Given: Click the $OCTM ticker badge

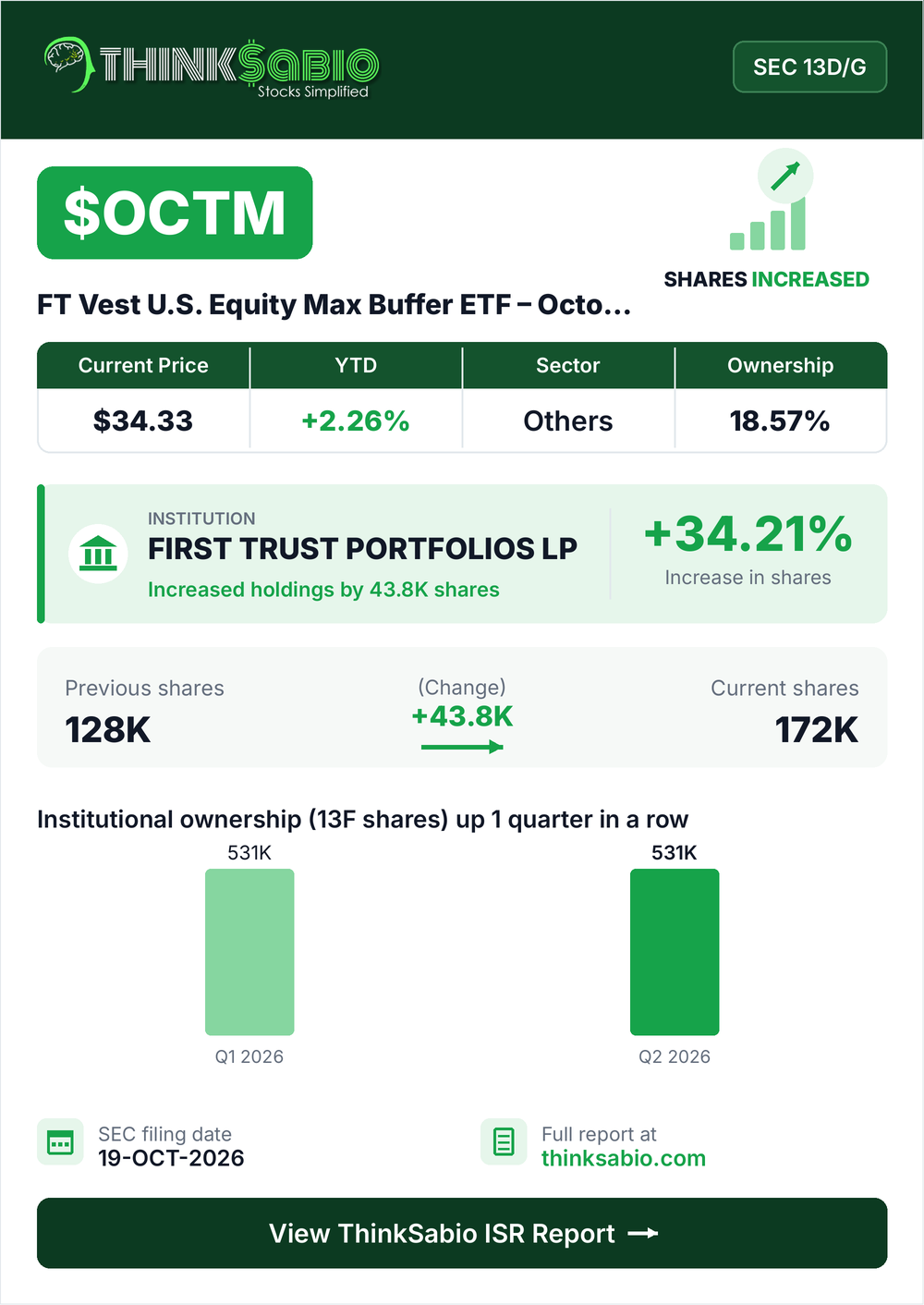Looking at the screenshot, I should [175, 213].
